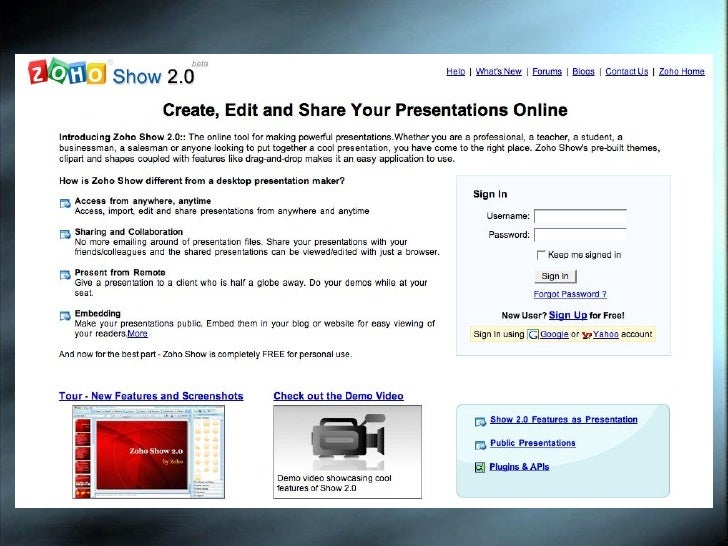This screenshot has height=546, width=728.
Task: Click the icon beside Plugins & APIs
Action: (x=480, y=468)
